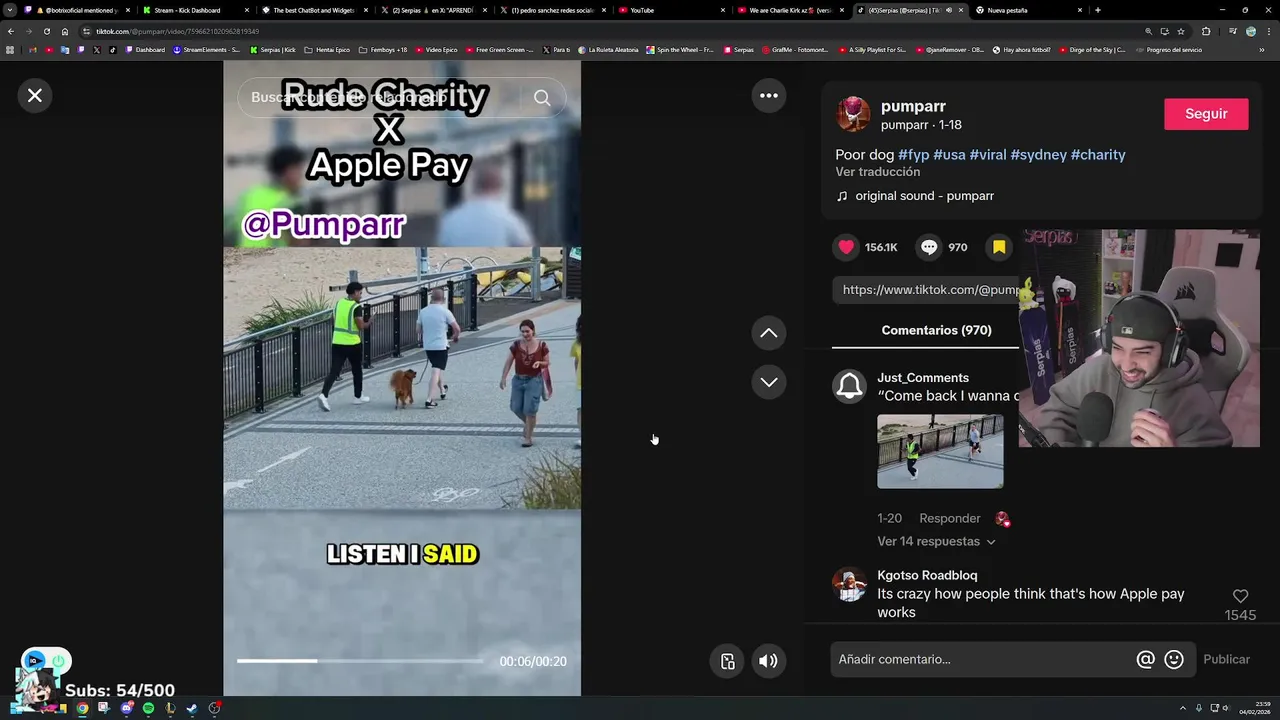The width and height of the screenshot is (1280, 720).
Task: Open the #sydney hashtag
Action: pos(1038,155)
